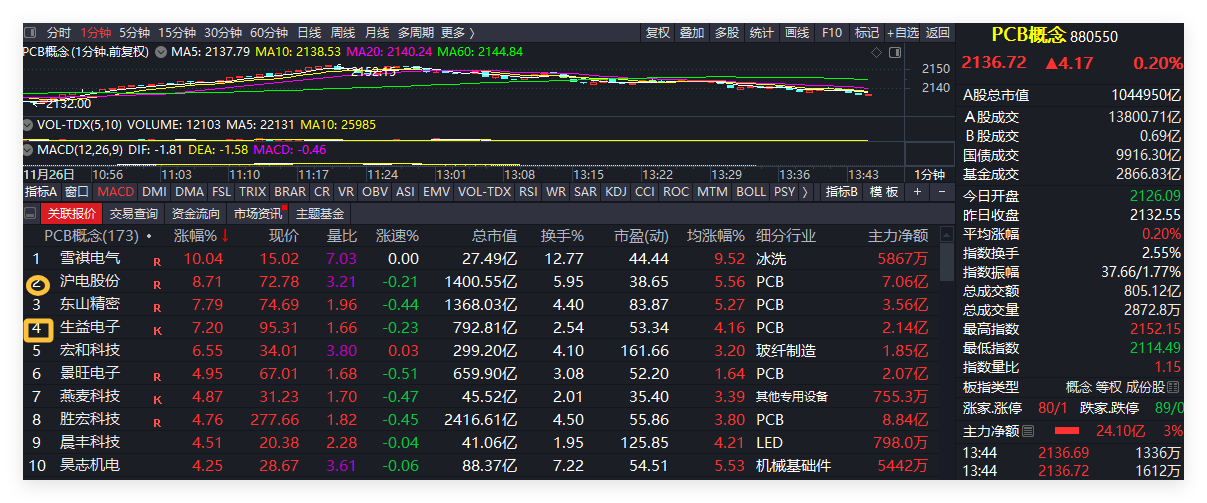Click the R mark beside 东山精密
This screenshot has width=1207, height=503.
pos(157,307)
